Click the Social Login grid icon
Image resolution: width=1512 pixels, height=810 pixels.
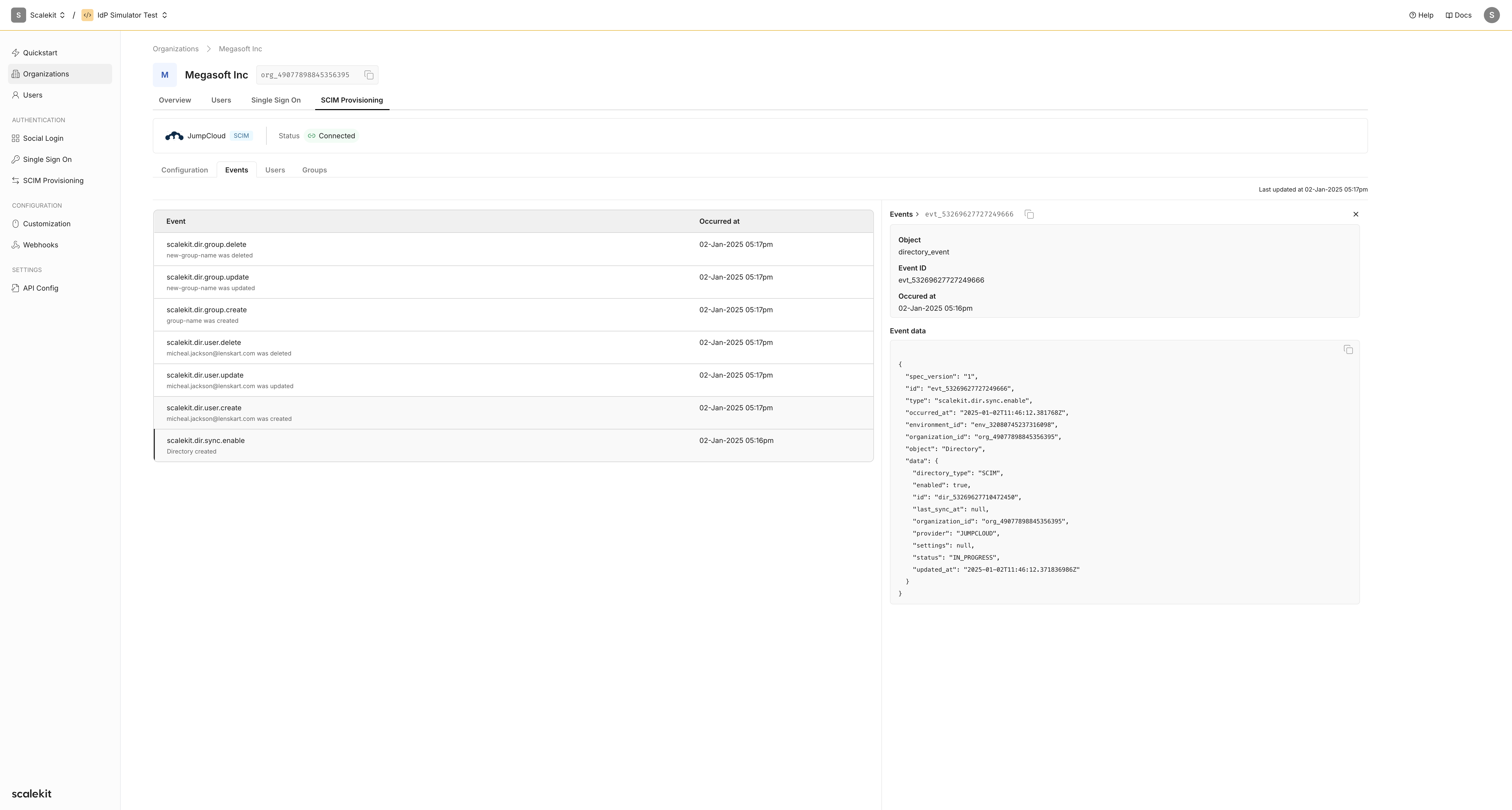(x=16, y=139)
